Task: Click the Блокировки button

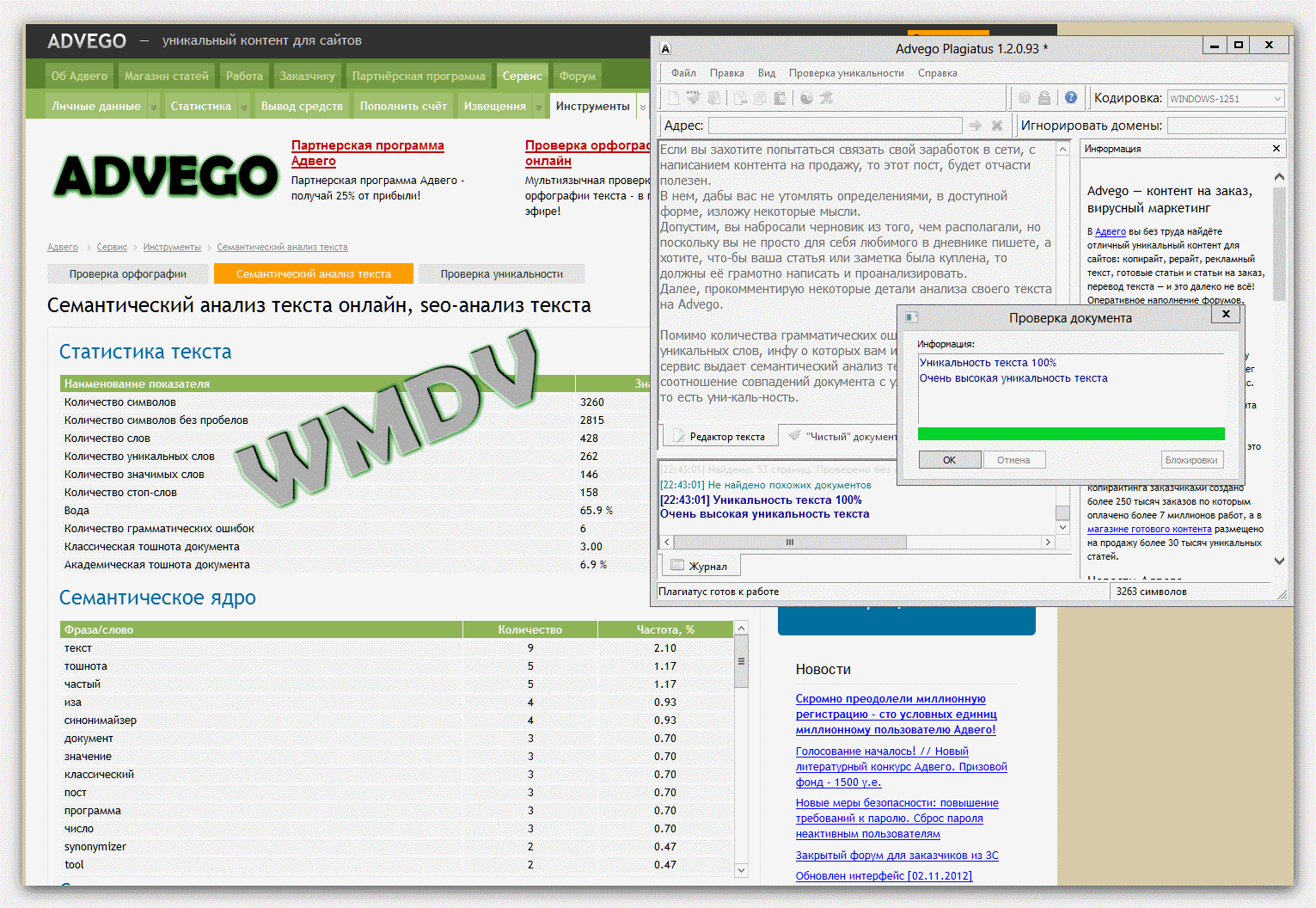Action: (x=1191, y=460)
